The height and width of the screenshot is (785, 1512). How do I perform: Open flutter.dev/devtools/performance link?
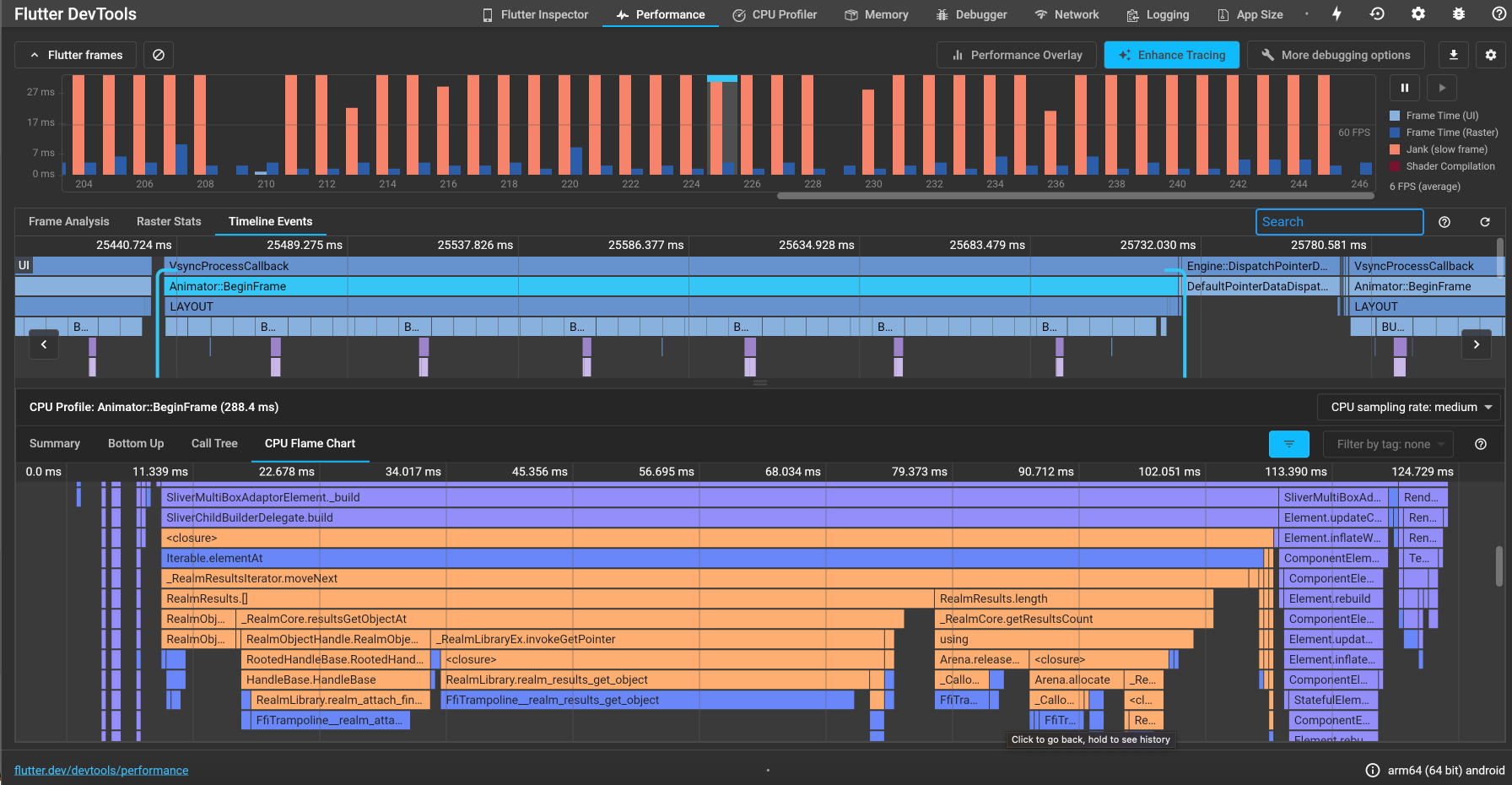click(101, 770)
